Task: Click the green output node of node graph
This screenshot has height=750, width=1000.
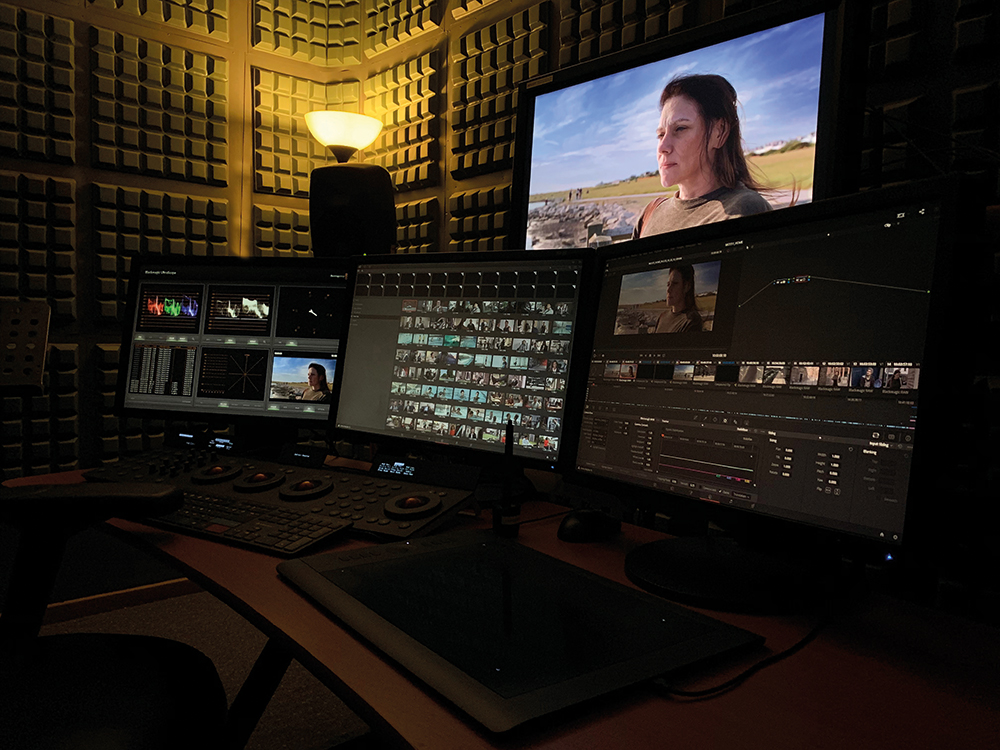Action: [930, 291]
